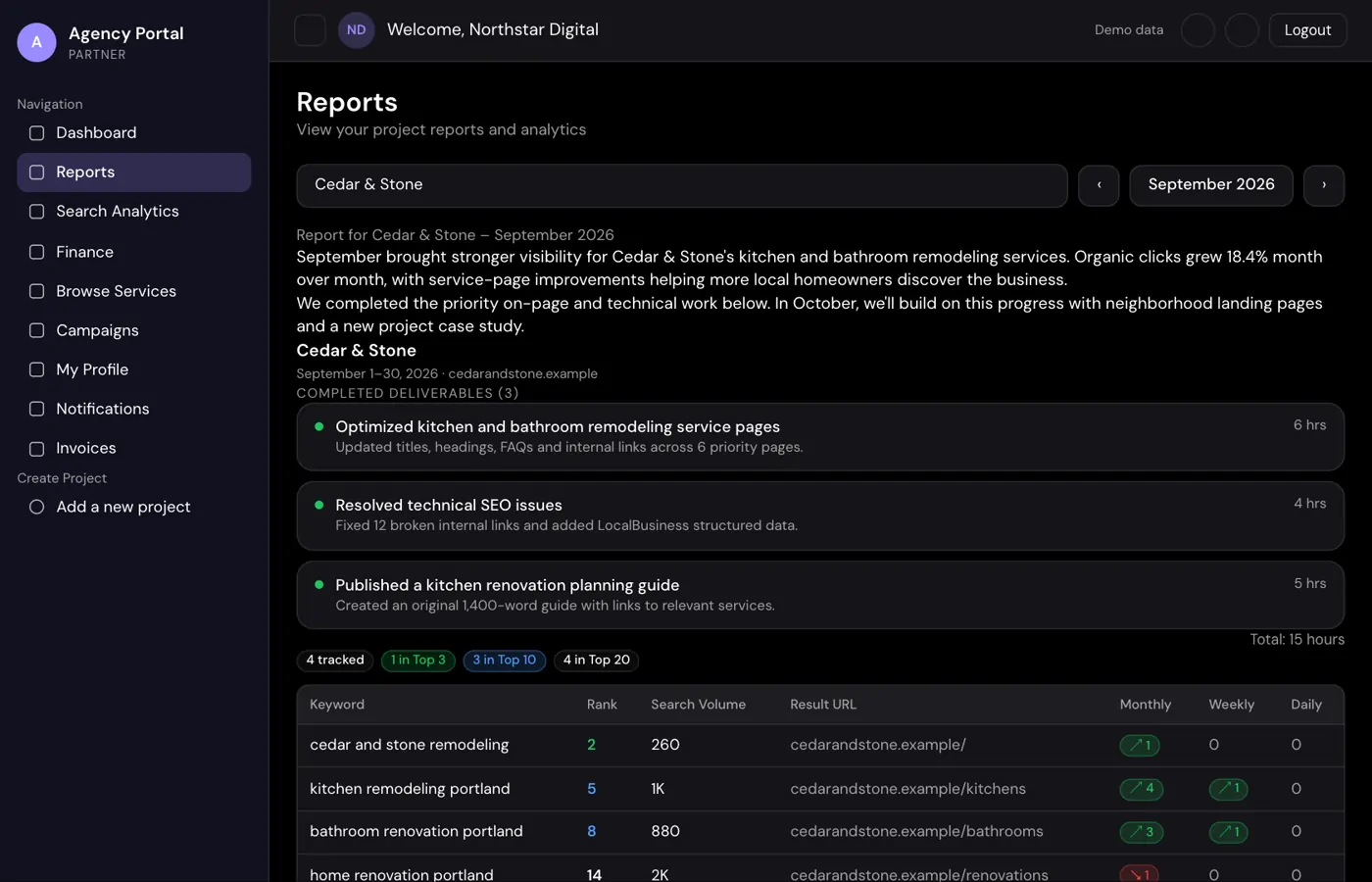Screen dimensions: 1372x882
Task: Click the weekly +1 badge for kitchen remodeling
Action: (x=1228, y=789)
